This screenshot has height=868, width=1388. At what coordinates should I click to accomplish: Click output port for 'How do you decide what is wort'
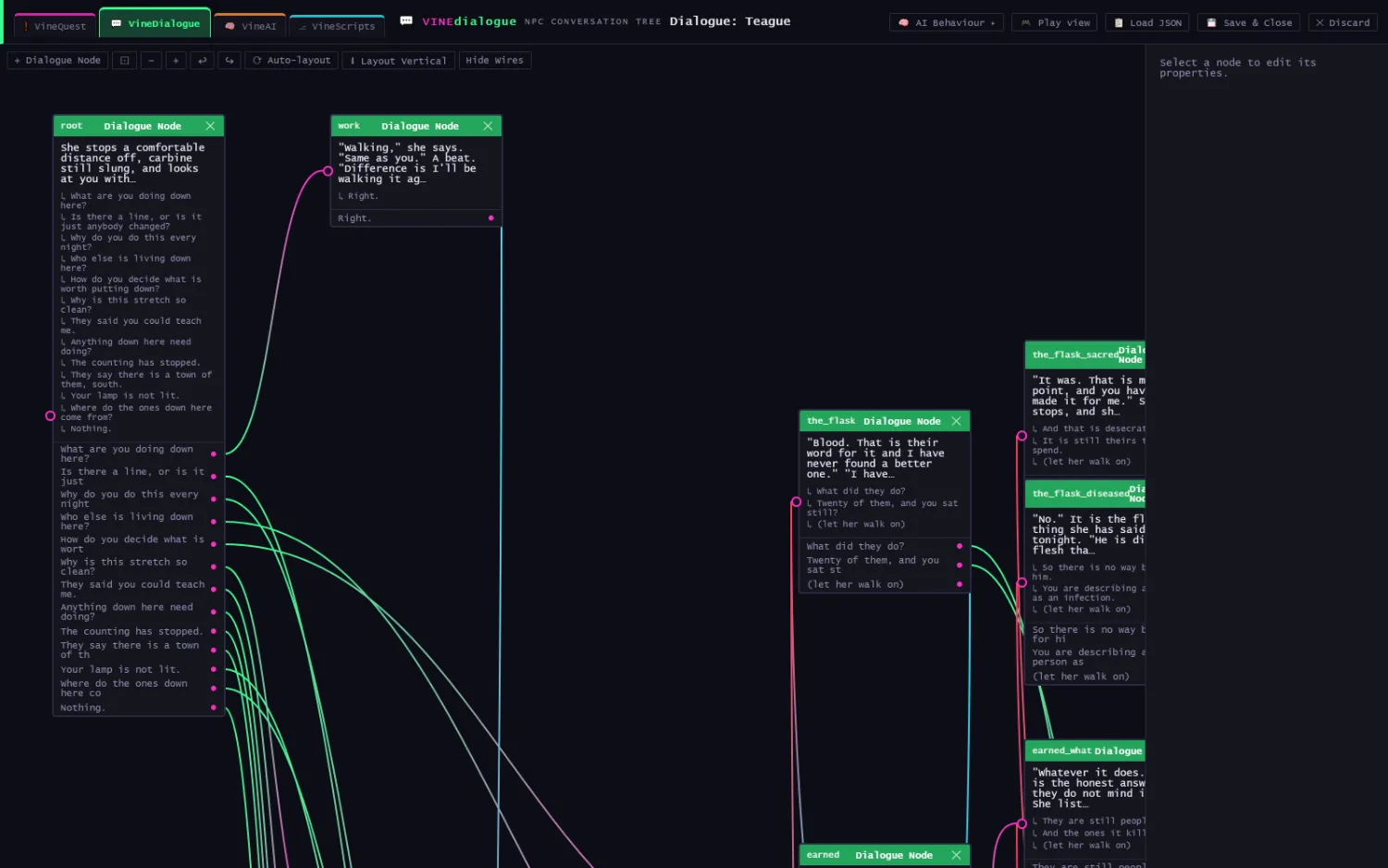(x=213, y=544)
